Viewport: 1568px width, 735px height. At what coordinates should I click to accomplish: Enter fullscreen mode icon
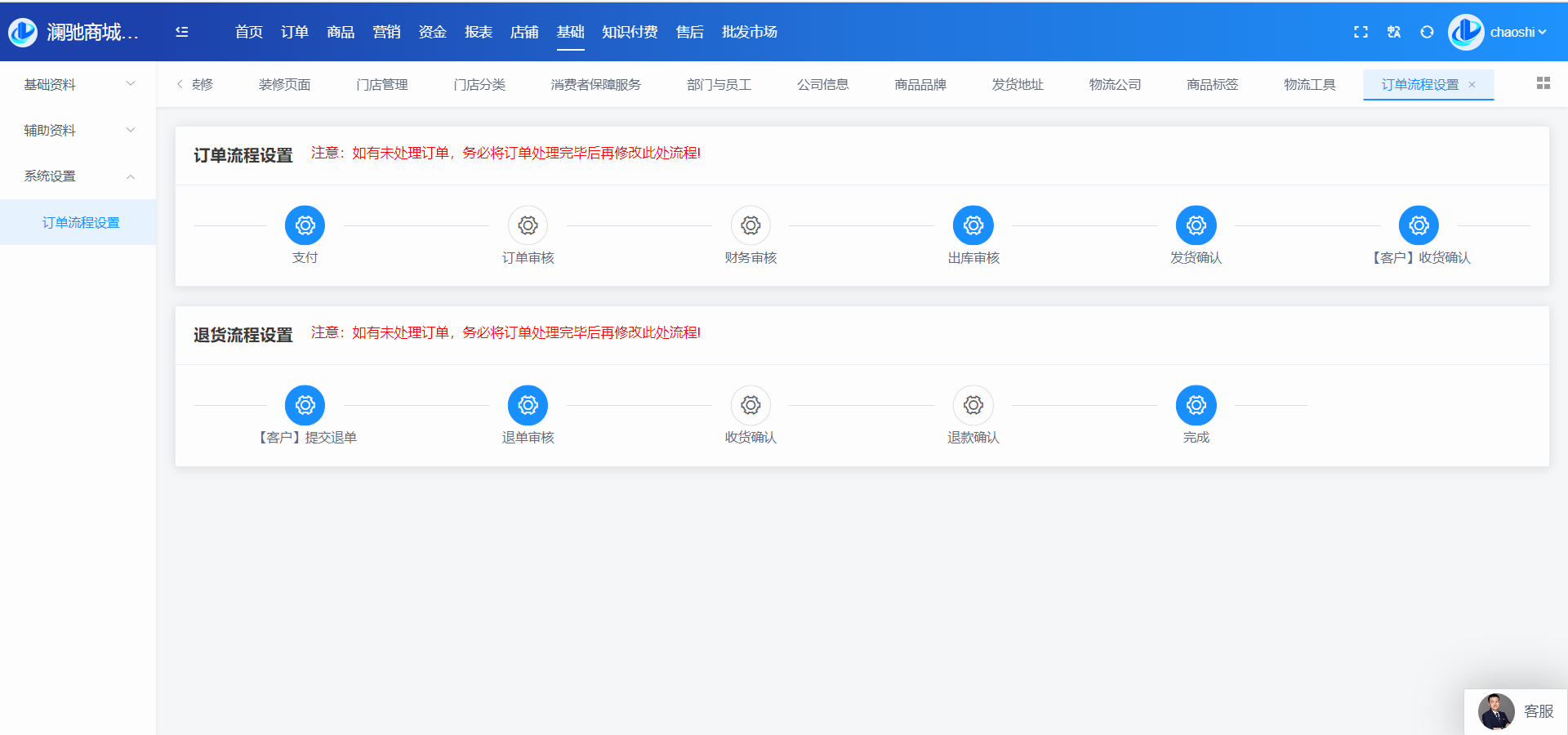1361,32
